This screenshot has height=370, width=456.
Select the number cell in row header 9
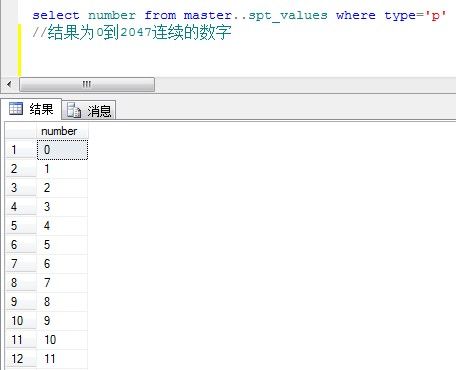62,302
